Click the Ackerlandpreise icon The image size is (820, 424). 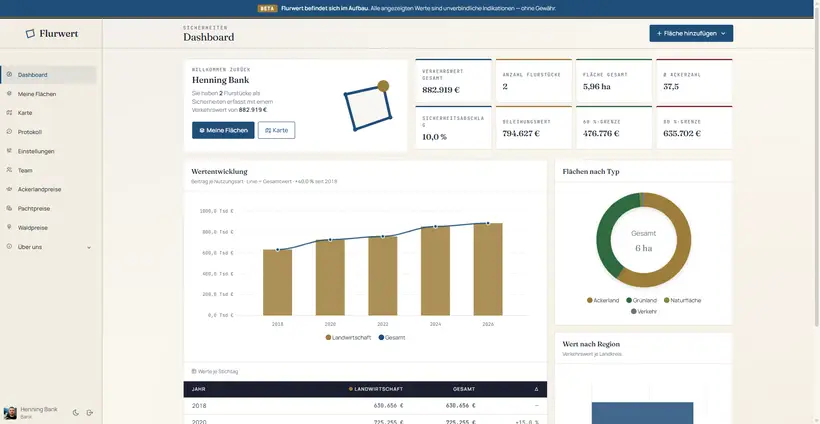(x=9, y=189)
